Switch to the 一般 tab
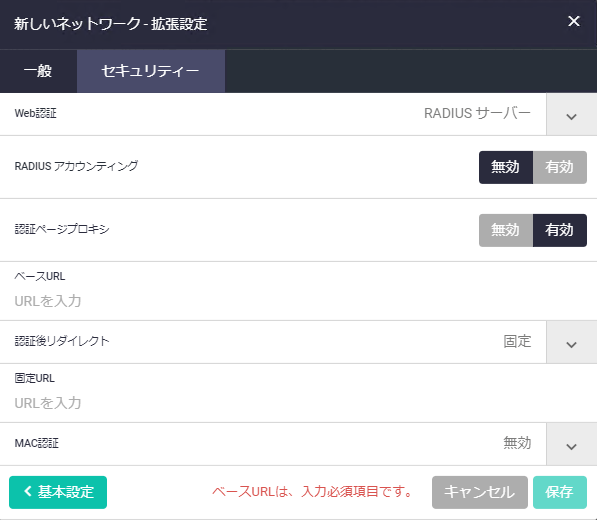This screenshot has width=597, height=520. pos(38,71)
